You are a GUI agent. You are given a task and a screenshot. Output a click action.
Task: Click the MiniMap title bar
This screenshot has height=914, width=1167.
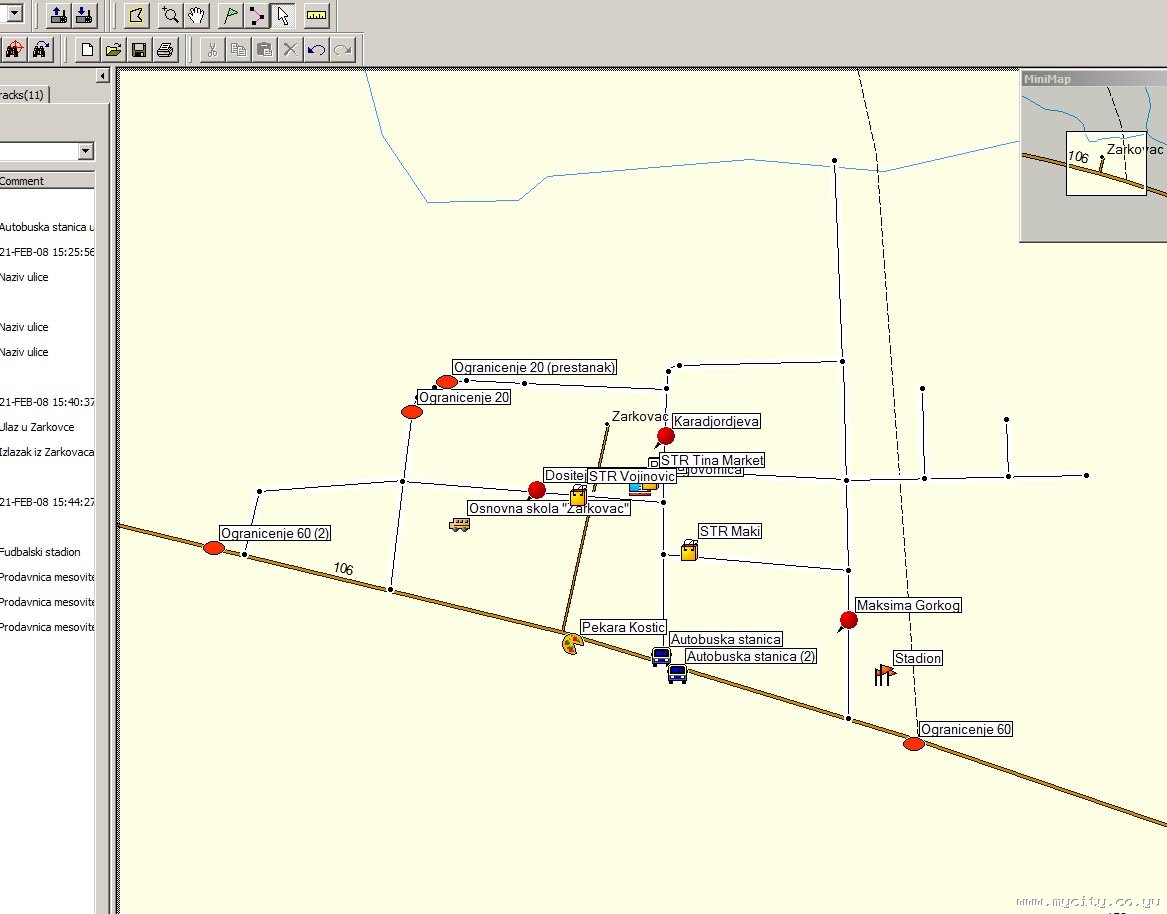pos(1095,79)
